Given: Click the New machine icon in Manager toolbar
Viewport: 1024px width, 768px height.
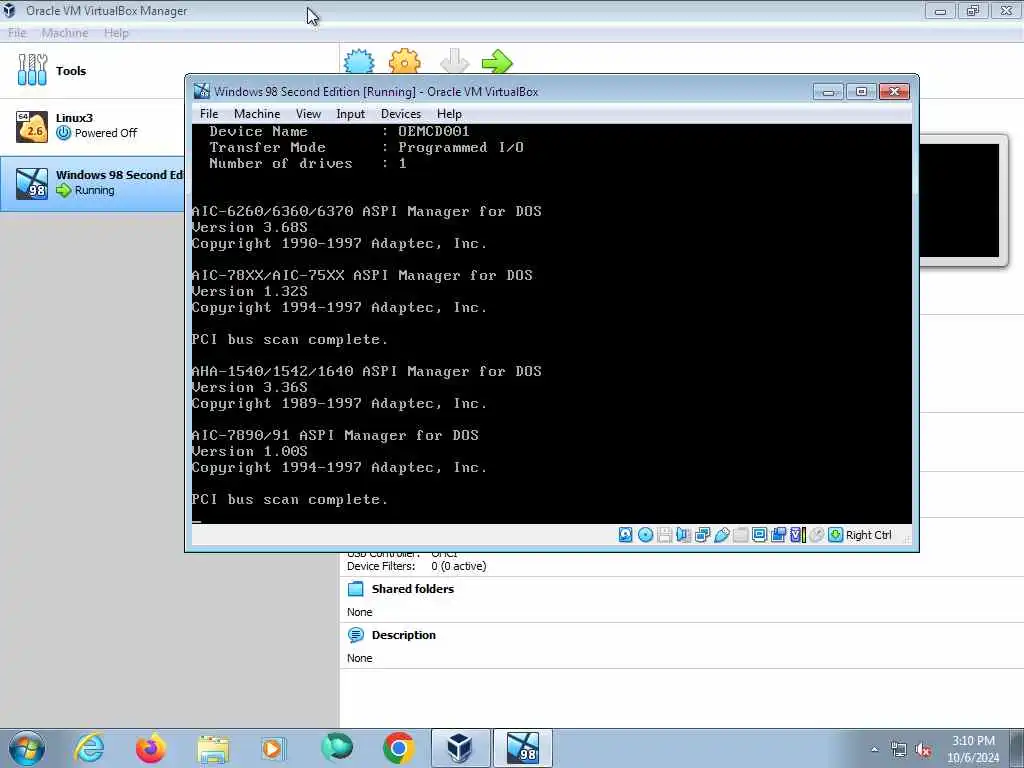Looking at the screenshot, I should tap(359, 61).
